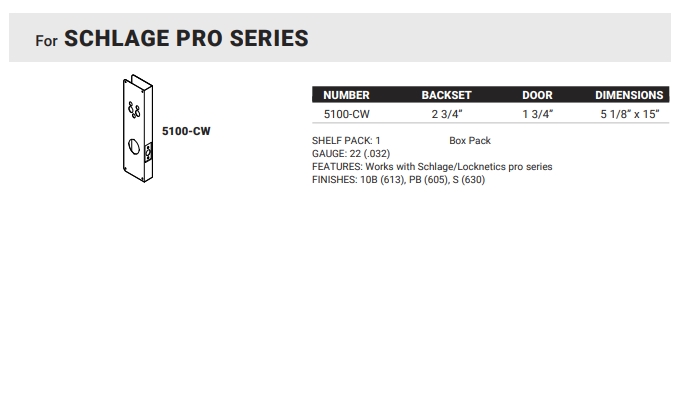Image resolution: width=678 pixels, height=393 pixels.
Task: Click the Box Pack text
Action: (470, 141)
